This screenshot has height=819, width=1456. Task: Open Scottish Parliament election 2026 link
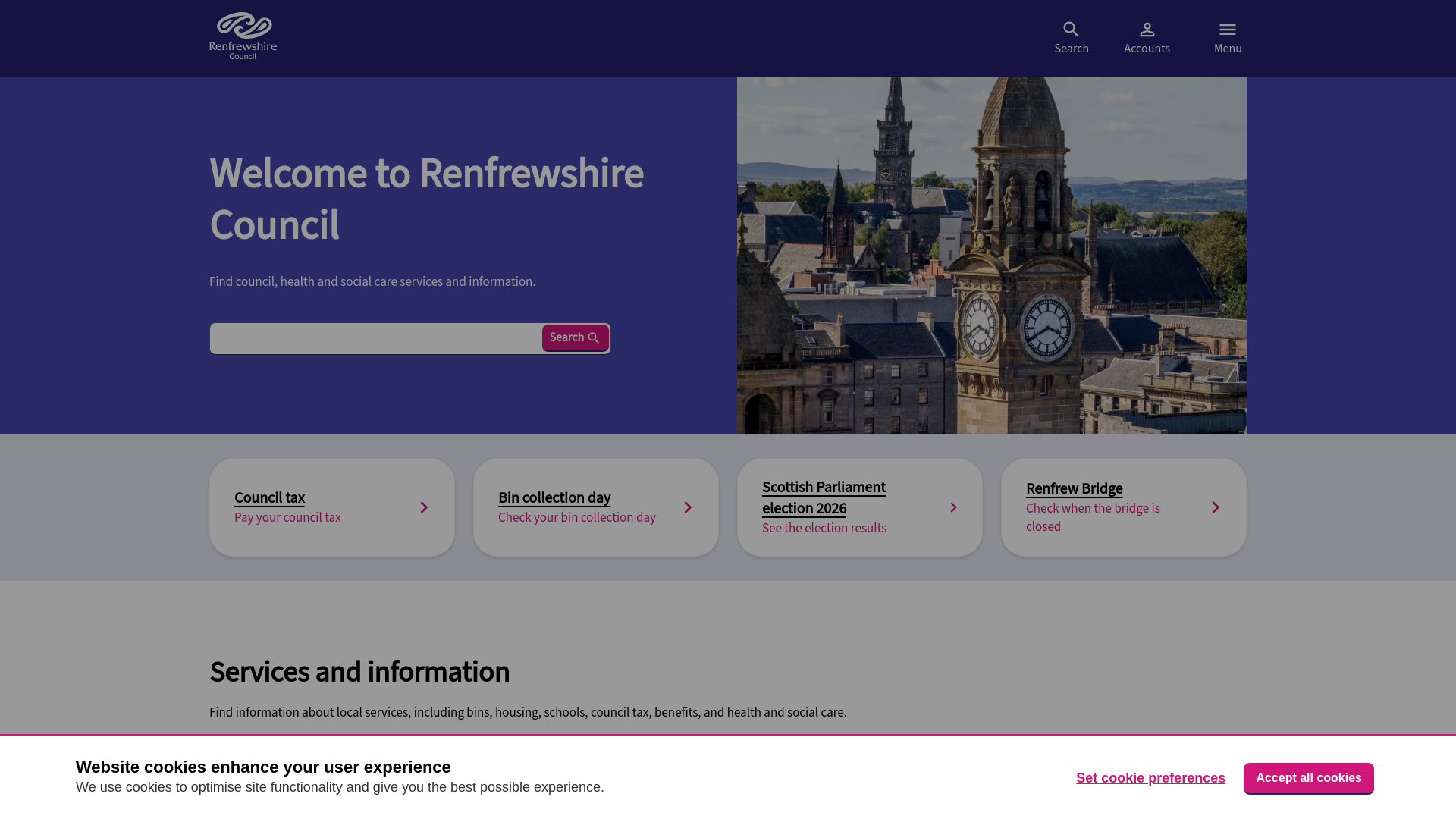(824, 497)
